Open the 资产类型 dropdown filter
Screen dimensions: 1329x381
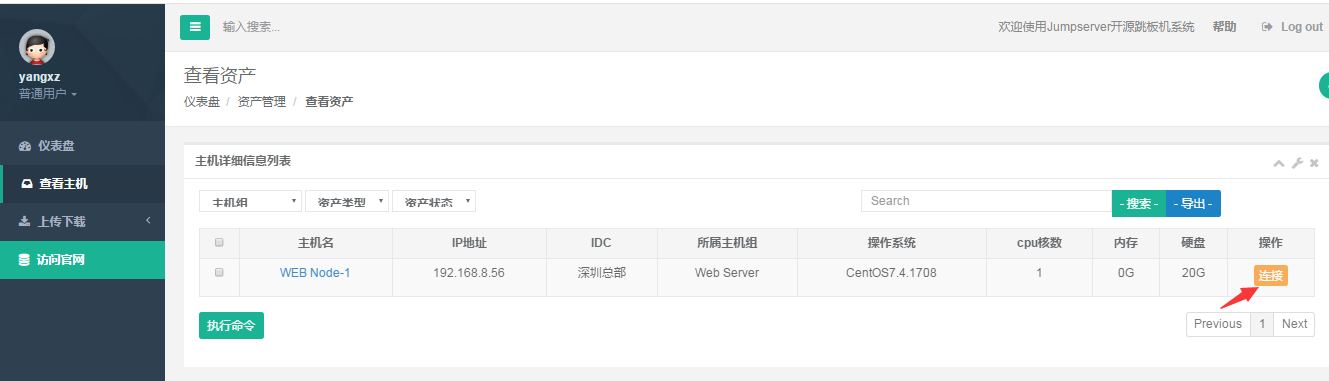347,202
